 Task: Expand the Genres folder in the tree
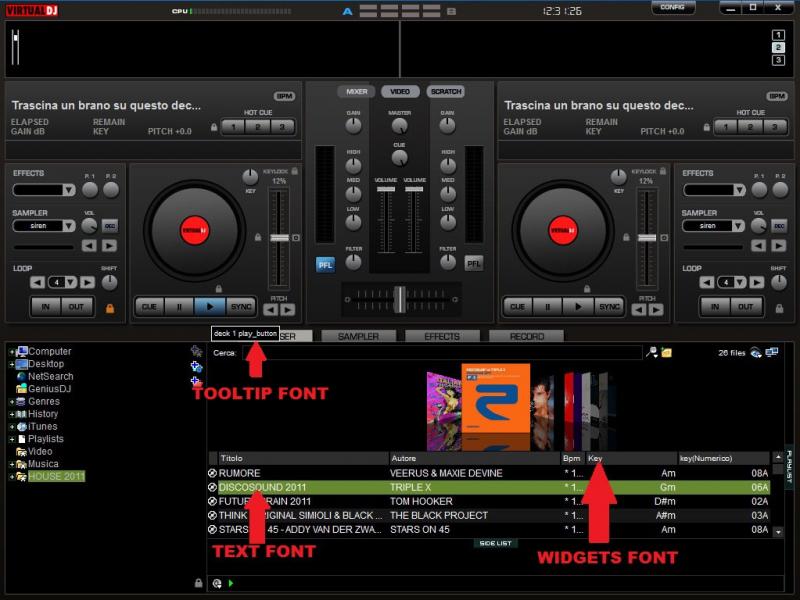(x=11, y=402)
